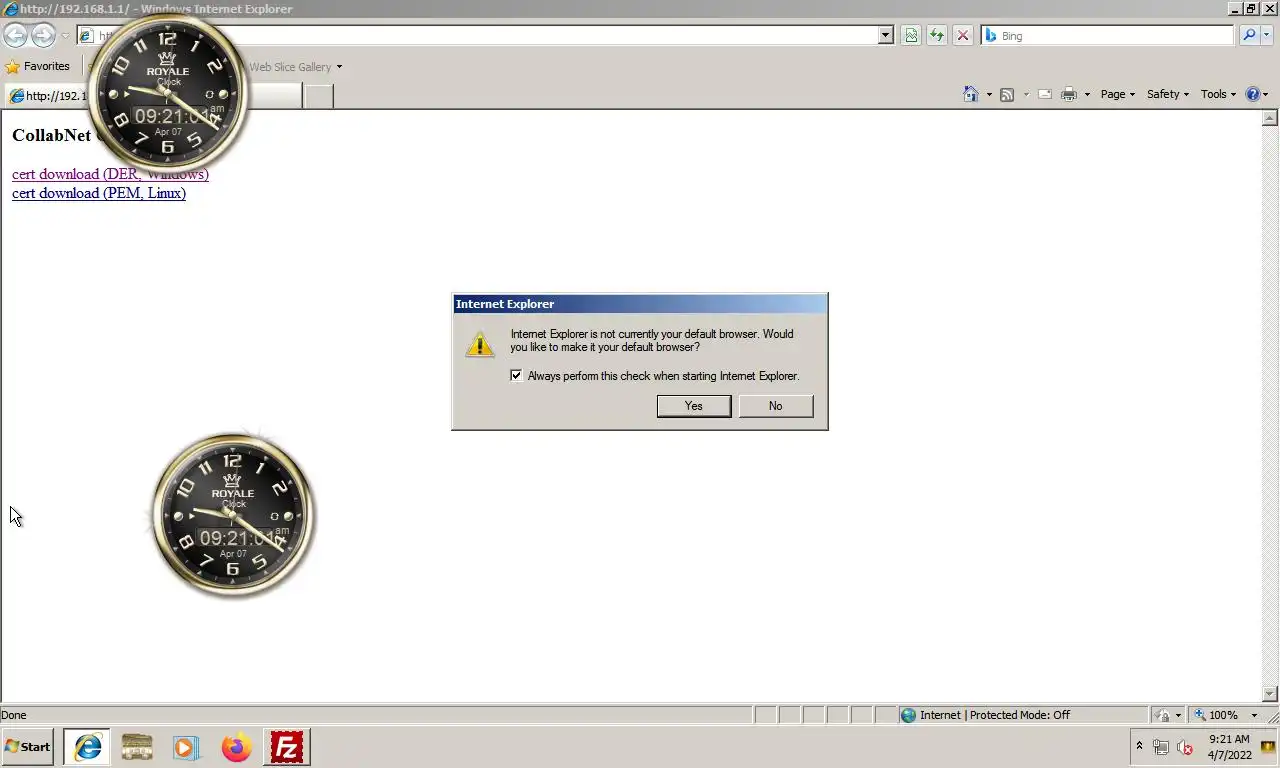Image resolution: width=1280 pixels, height=768 pixels.
Task: Open the Safety menu
Action: point(1167,94)
